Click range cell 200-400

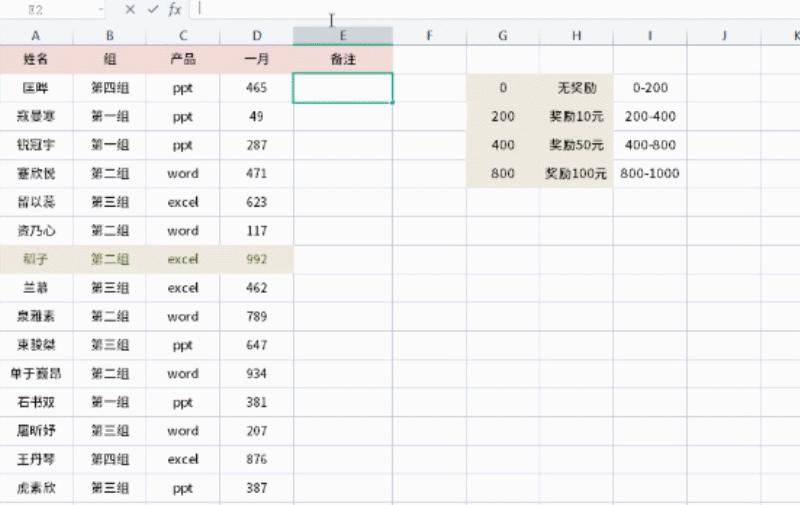(x=650, y=116)
